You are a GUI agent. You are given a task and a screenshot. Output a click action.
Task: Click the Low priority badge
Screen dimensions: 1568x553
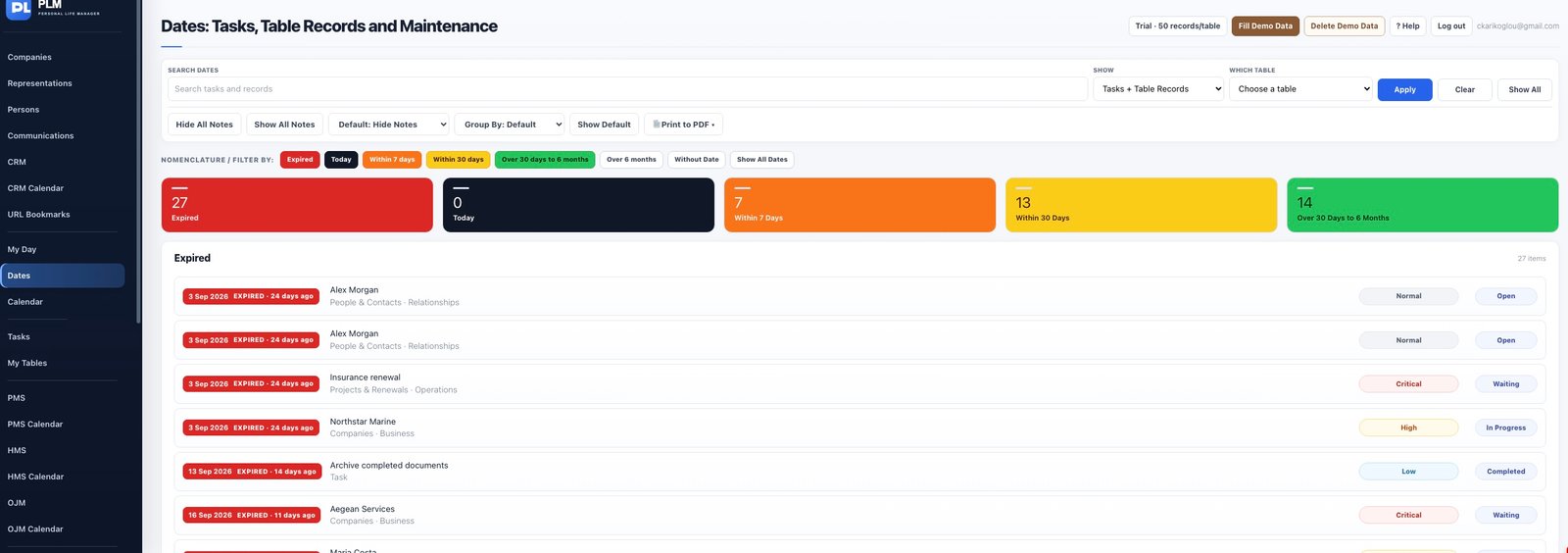pyautogui.click(x=1408, y=472)
